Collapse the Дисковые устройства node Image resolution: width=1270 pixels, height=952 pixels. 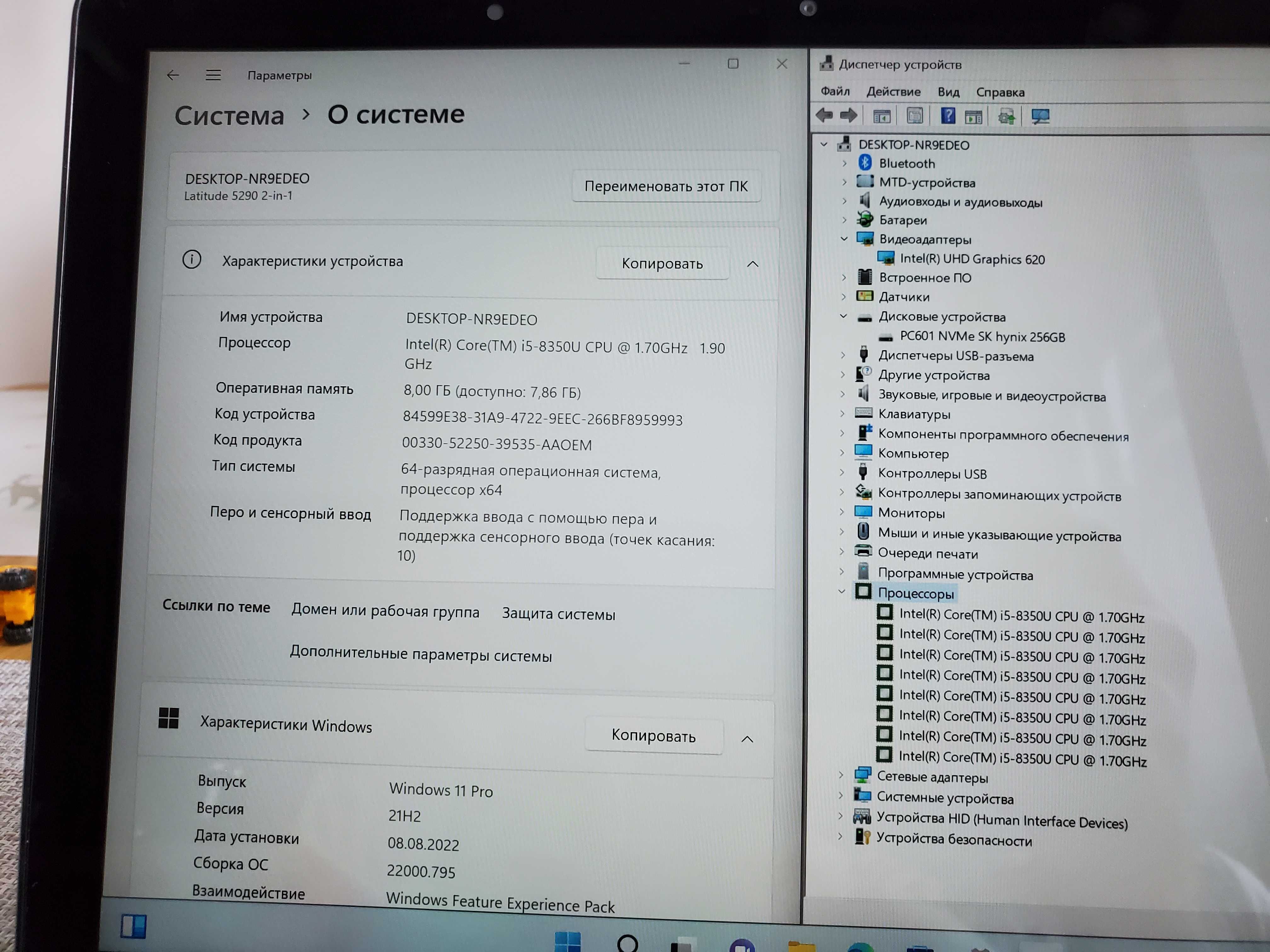click(x=844, y=316)
